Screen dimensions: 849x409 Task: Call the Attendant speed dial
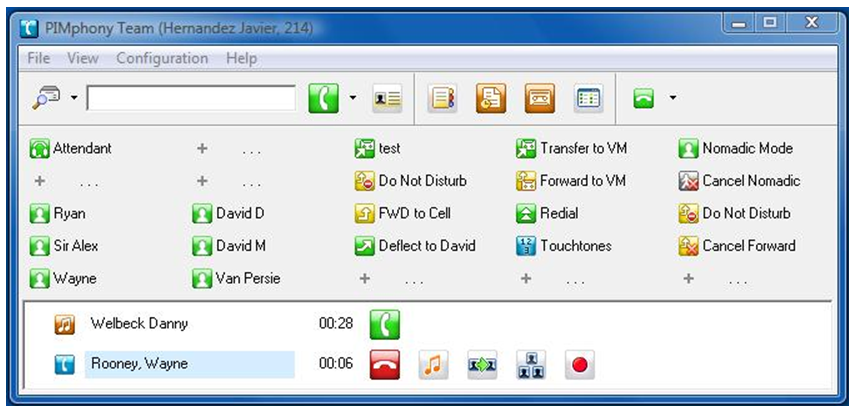tap(71, 148)
